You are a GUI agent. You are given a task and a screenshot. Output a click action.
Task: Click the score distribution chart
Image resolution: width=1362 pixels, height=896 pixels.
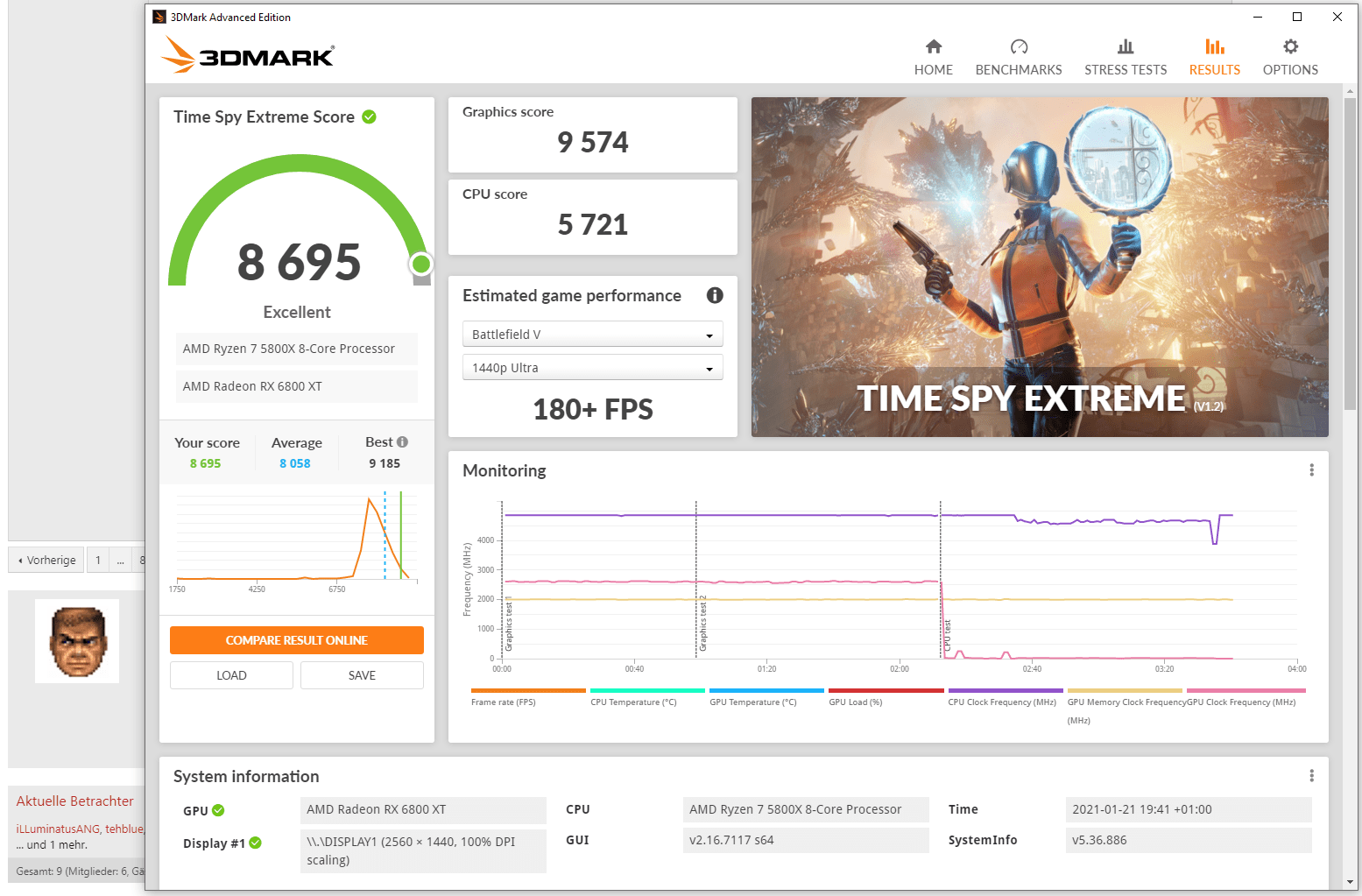point(297,539)
